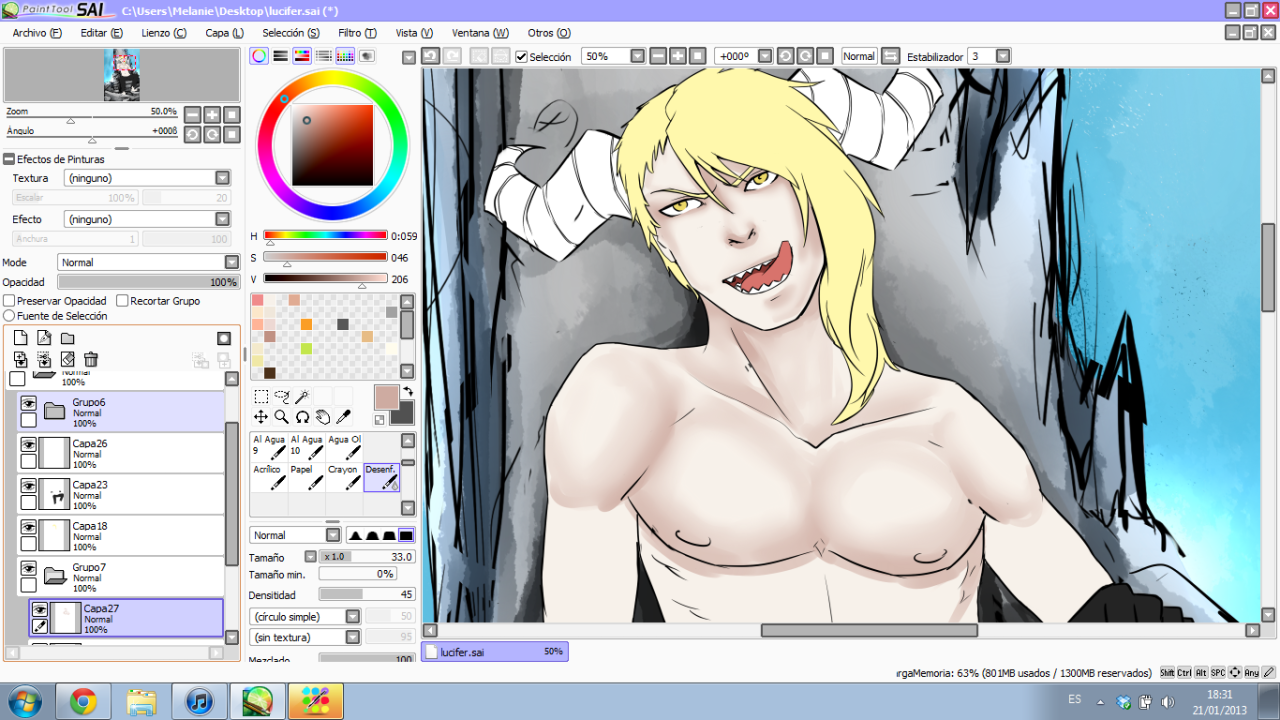1280x720 pixels.
Task: Choose the Acrílico brush
Action: click(x=268, y=477)
